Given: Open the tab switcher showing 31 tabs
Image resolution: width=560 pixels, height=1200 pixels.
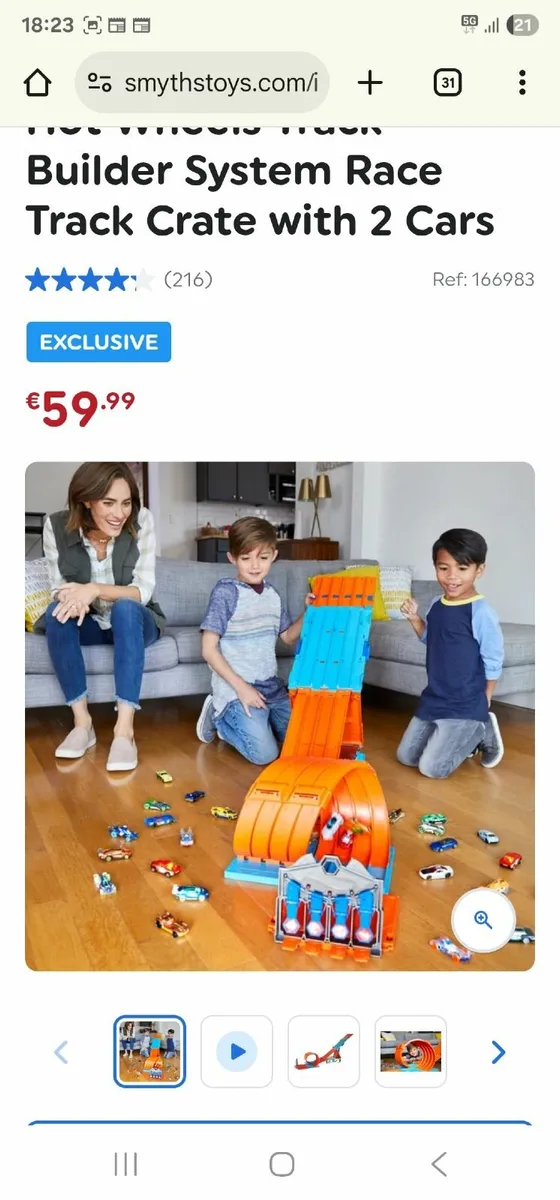Looking at the screenshot, I should [448, 83].
